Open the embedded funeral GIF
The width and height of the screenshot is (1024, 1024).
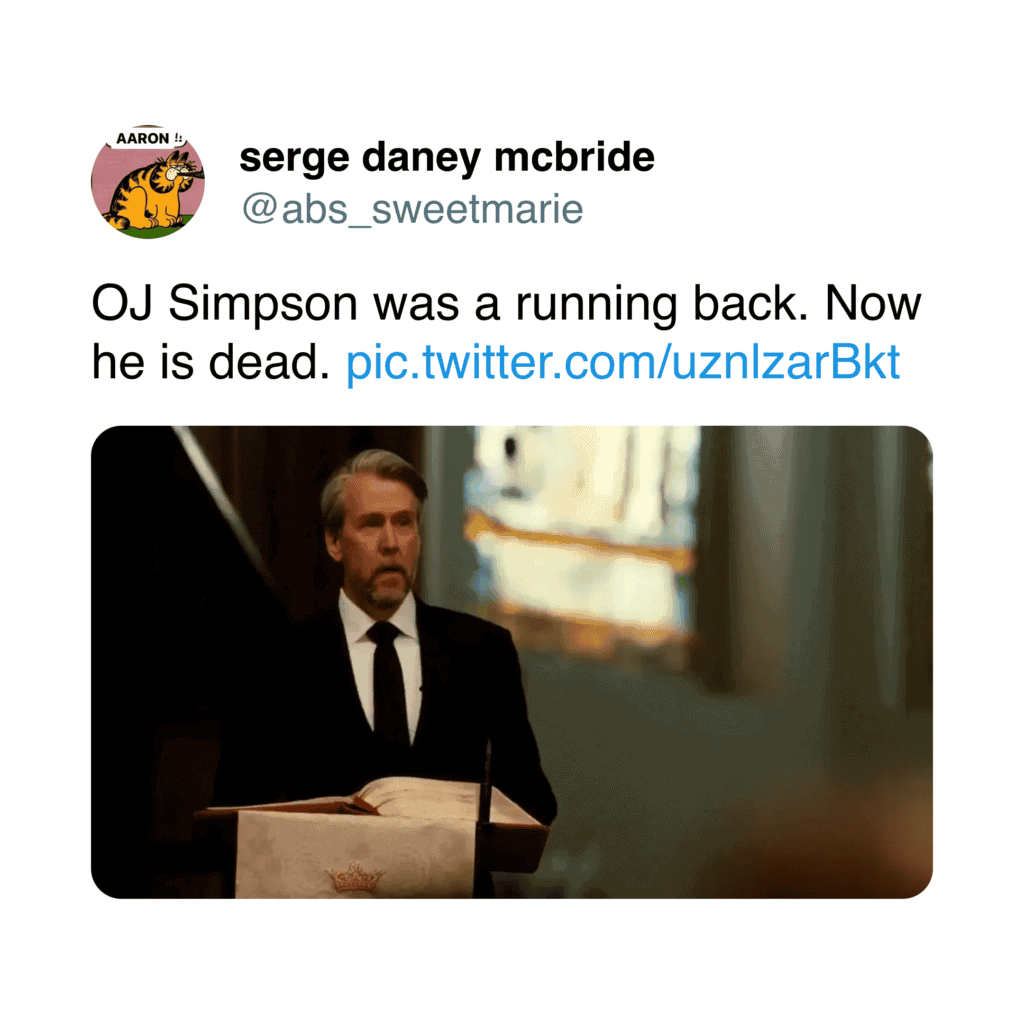coord(511,662)
